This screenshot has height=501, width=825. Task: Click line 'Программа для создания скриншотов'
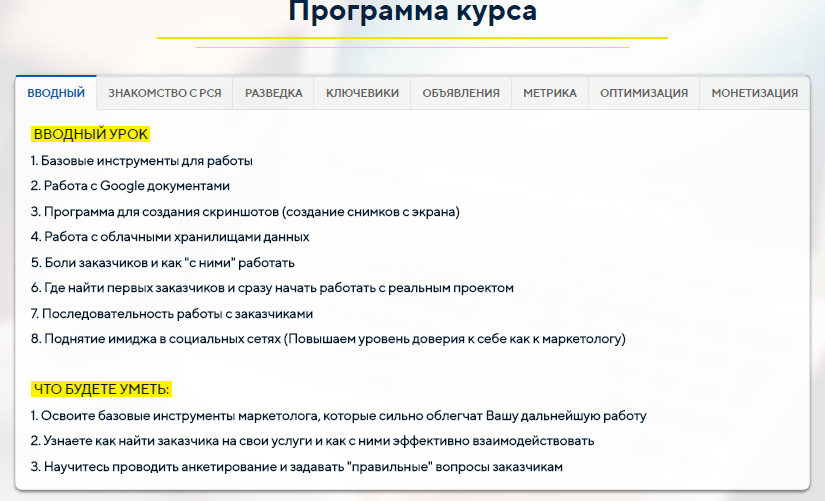(x=245, y=212)
